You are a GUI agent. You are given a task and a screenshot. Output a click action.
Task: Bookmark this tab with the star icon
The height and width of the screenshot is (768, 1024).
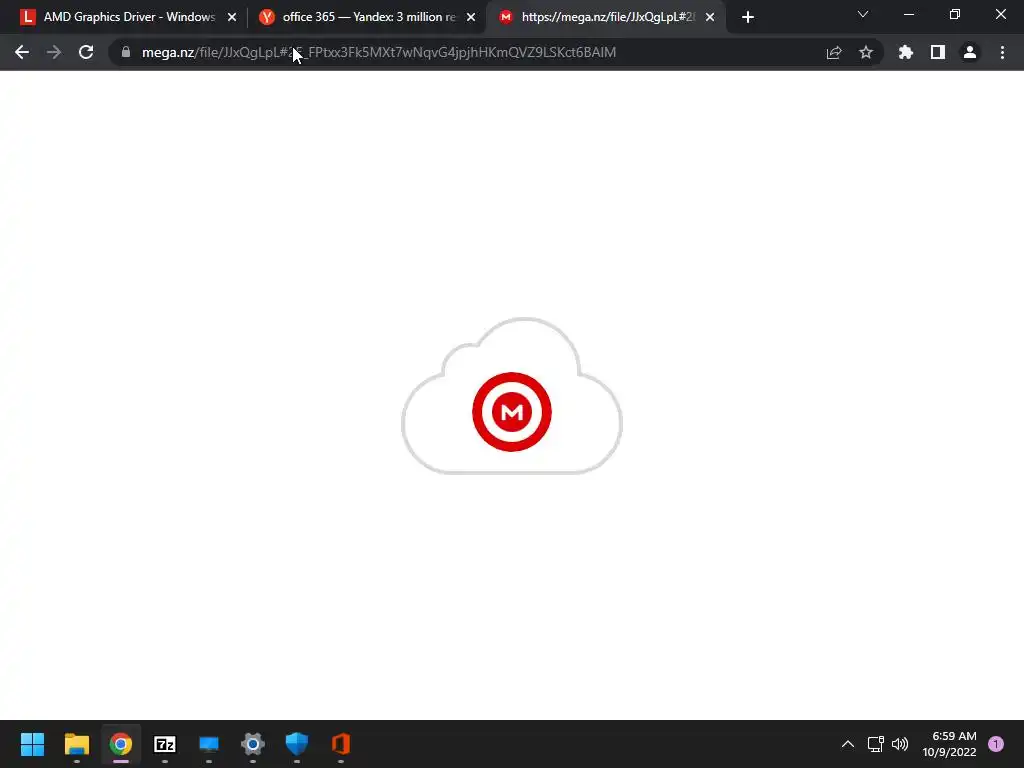click(x=866, y=52)
